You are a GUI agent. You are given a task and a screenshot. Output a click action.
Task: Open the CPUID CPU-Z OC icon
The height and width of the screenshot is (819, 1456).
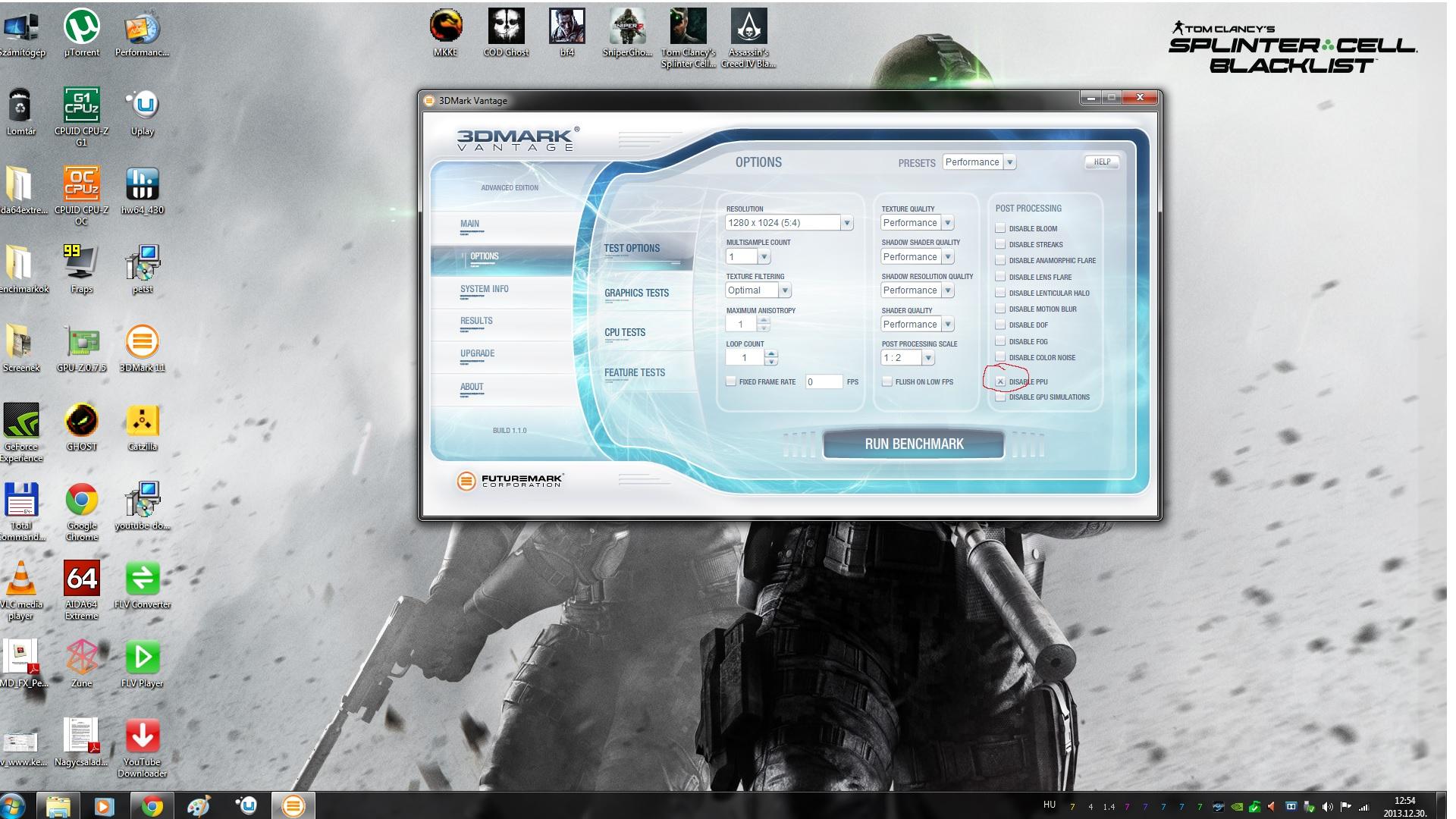click(x=82, y=196)
